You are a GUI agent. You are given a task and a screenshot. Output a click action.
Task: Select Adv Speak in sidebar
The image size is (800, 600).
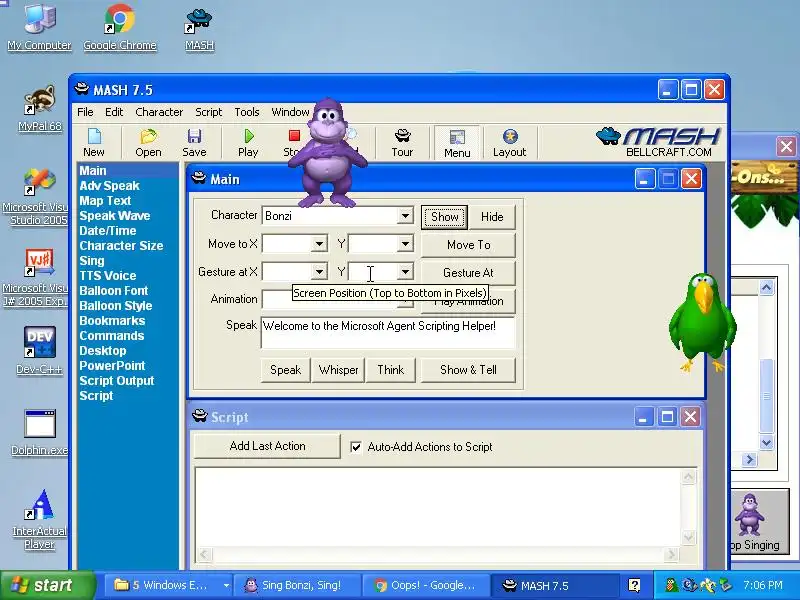tap(109, 186)
